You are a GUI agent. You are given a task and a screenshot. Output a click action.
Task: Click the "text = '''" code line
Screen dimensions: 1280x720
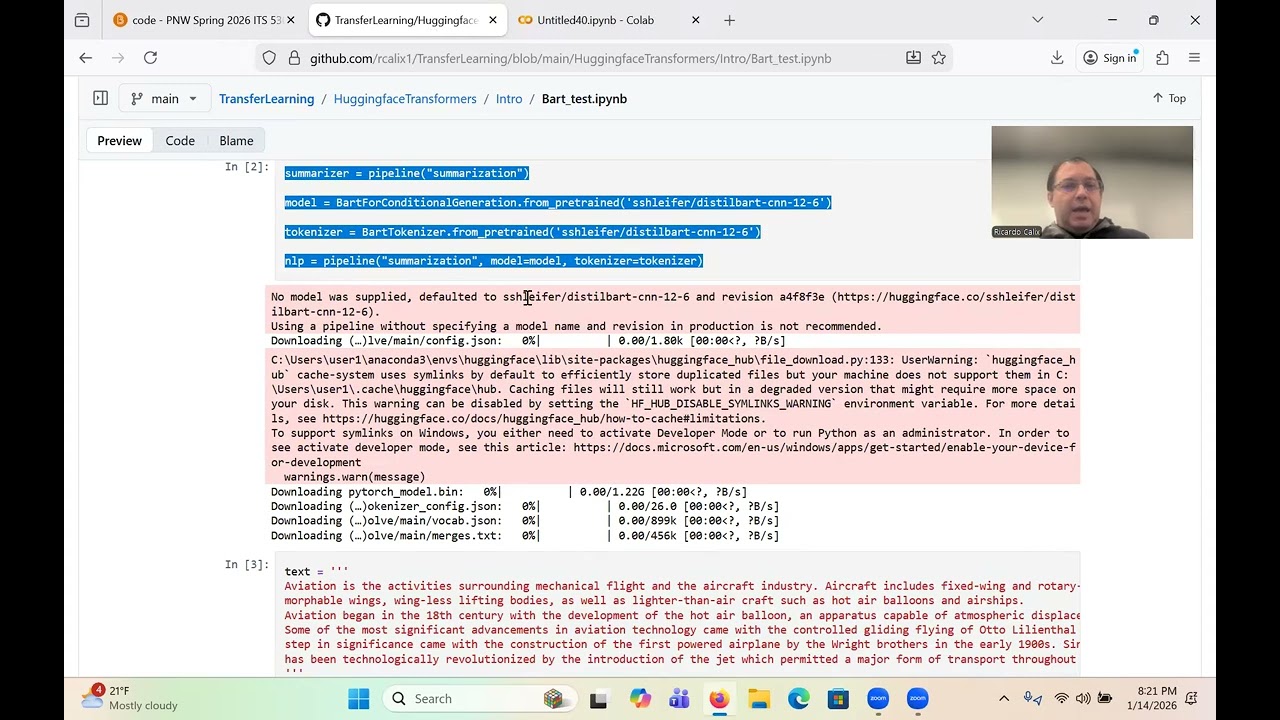(316, 572)
